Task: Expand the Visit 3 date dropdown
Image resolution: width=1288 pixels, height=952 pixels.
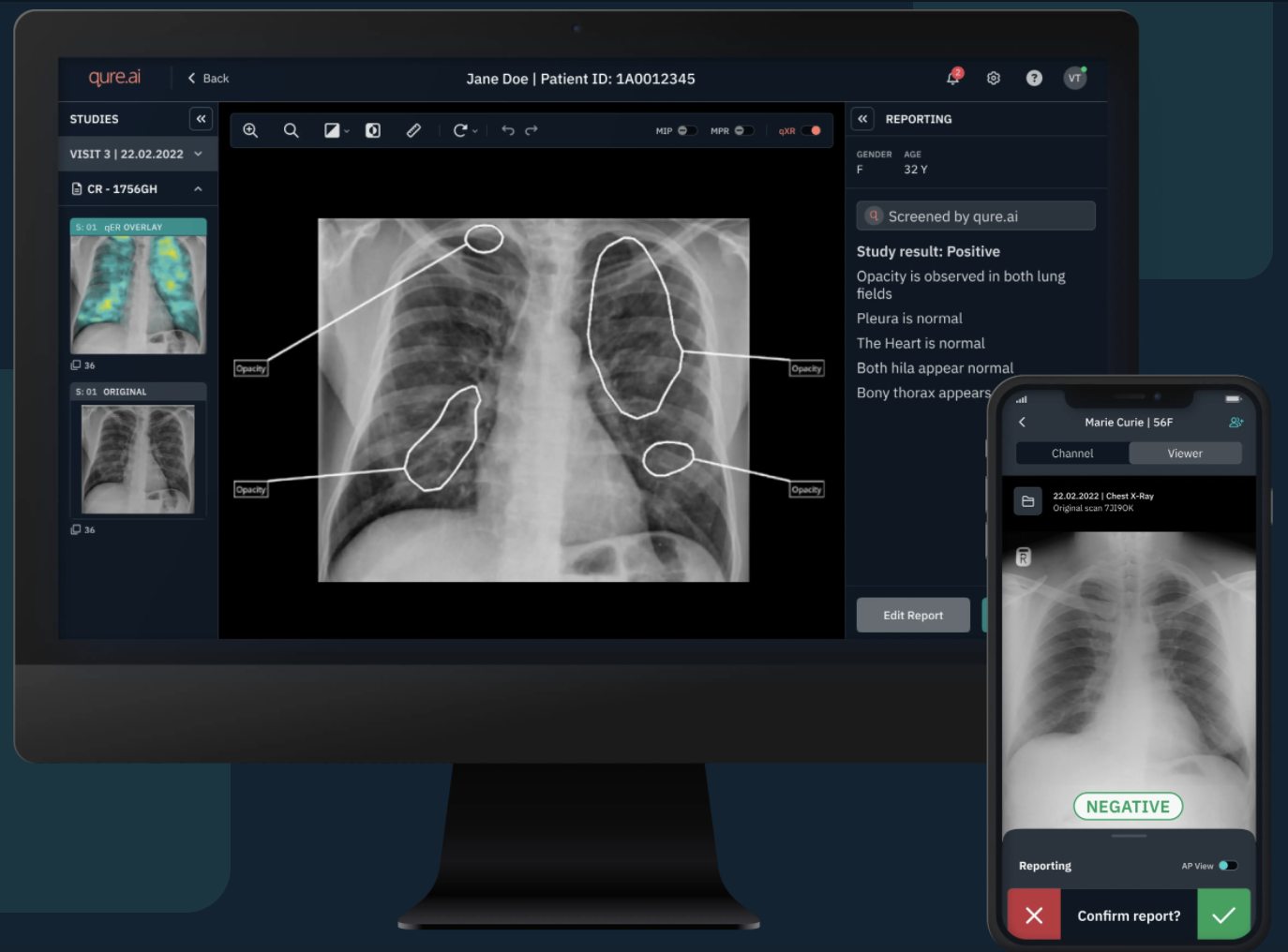Action: click(198, 154)
